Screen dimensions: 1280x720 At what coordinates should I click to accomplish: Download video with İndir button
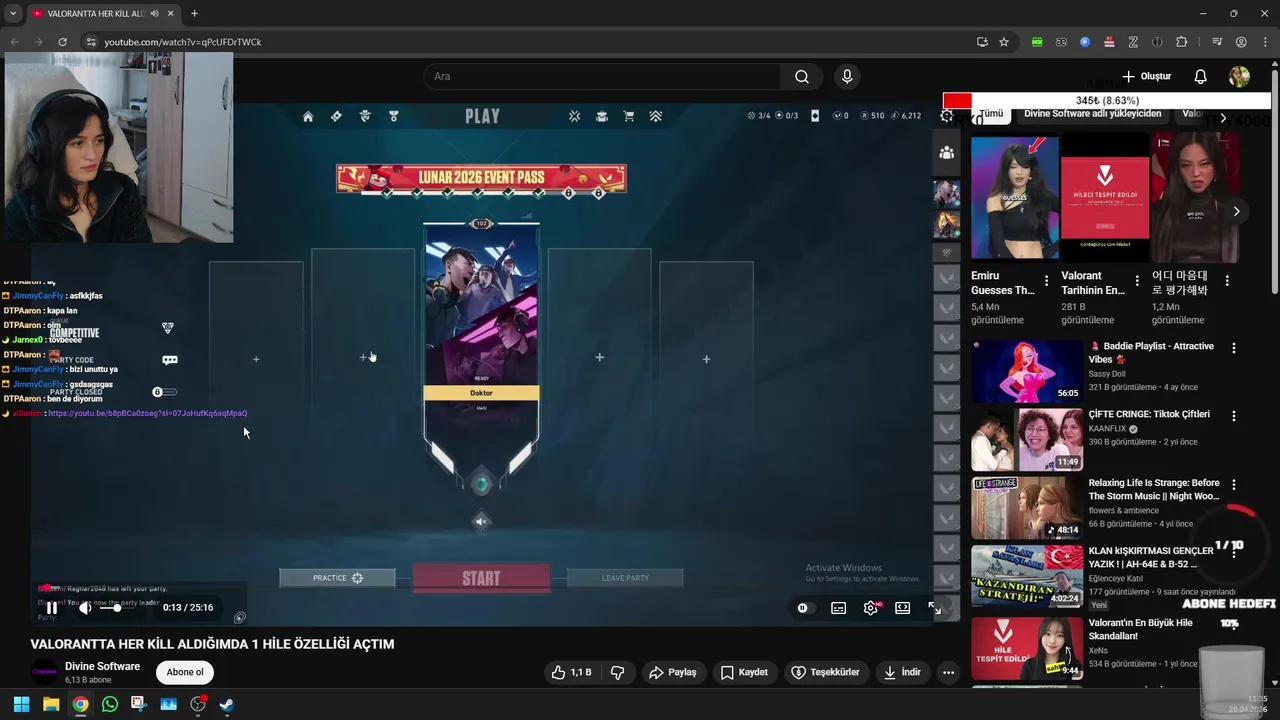point(902,673)
